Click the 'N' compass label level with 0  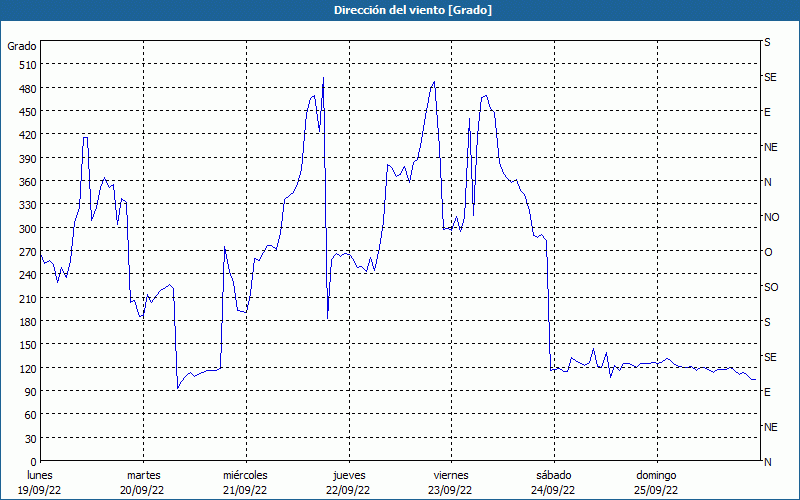(768, 462)
